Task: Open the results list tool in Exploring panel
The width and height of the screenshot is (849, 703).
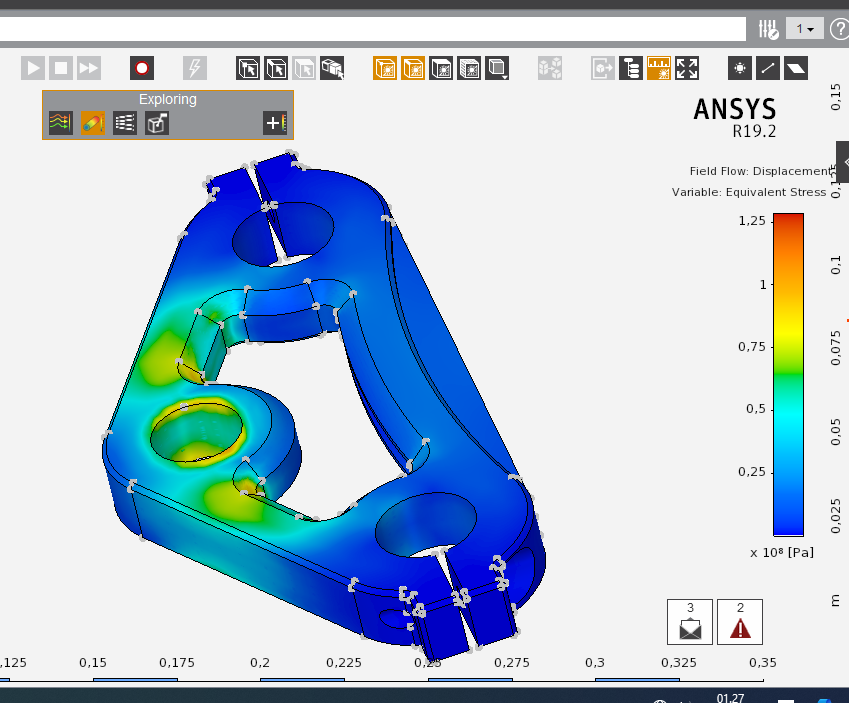Action: [123, 122]
